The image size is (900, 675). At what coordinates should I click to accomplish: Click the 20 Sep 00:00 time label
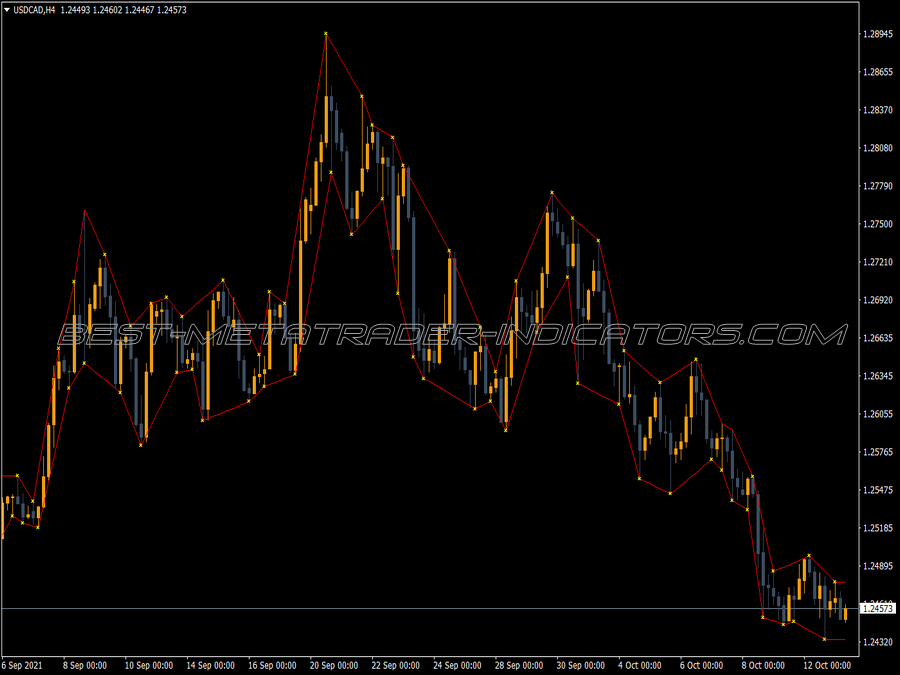click(x=334, y=665)
